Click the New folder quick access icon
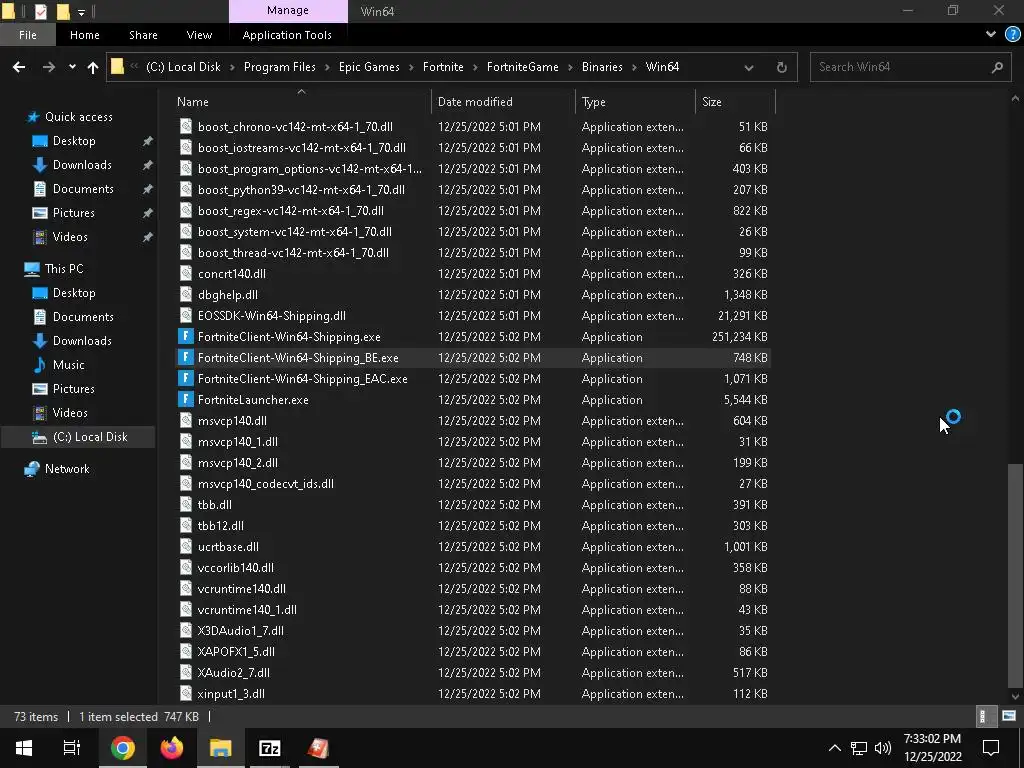 (63, 11)
